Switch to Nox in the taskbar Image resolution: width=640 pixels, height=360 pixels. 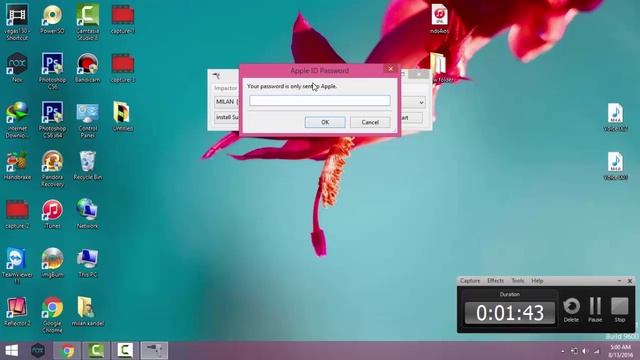38,351
